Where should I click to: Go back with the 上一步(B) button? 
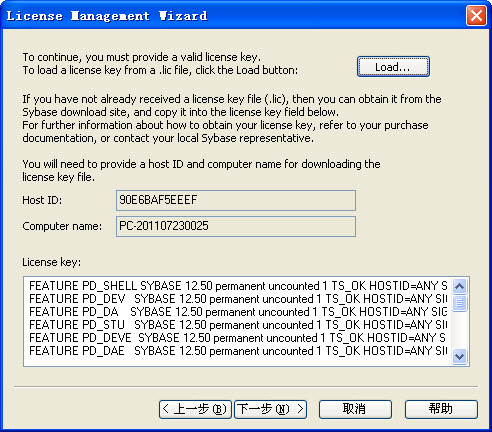point(195,409)
